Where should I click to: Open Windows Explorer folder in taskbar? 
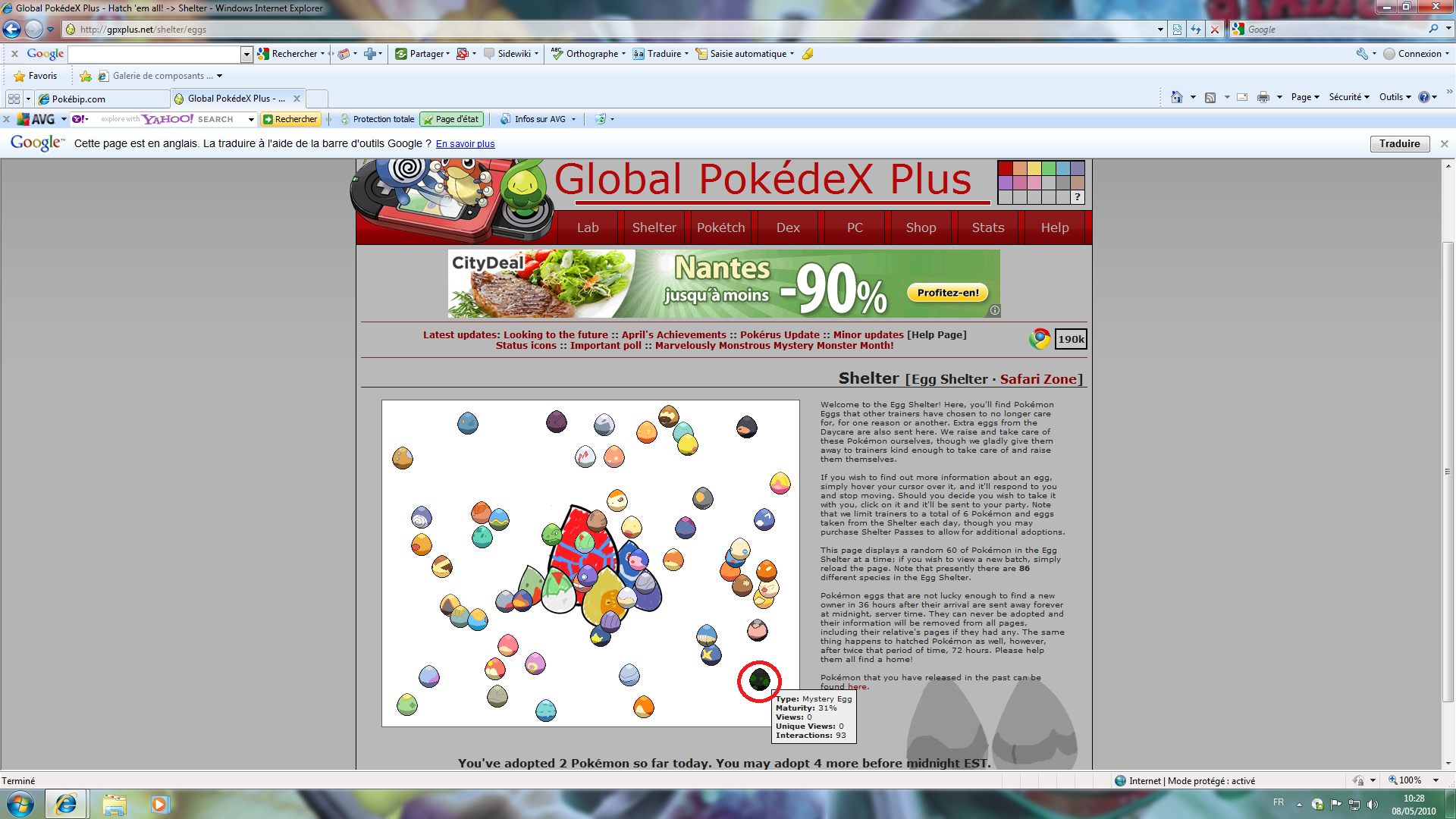pyautogui.click(x=115, y=804)
